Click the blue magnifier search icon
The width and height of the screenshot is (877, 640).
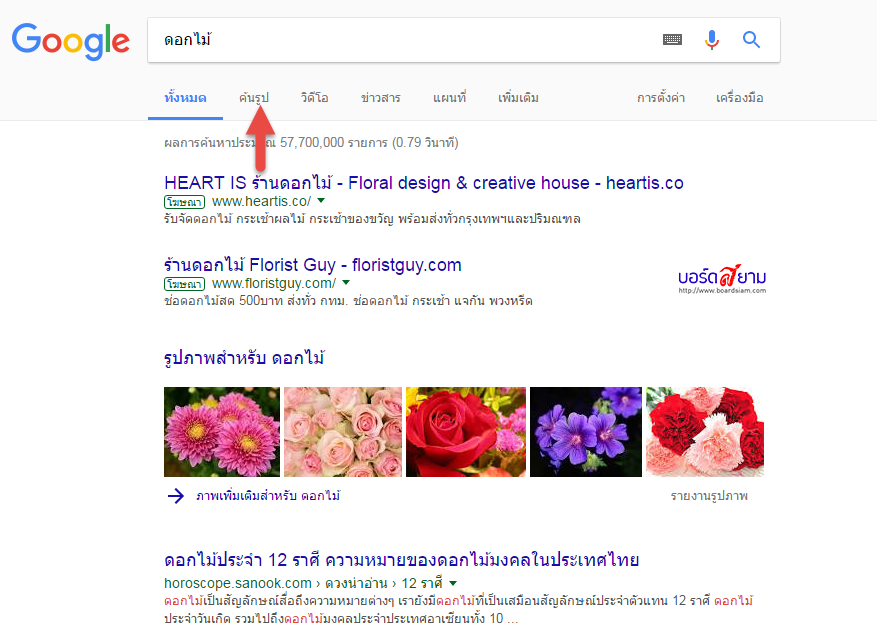pos(751,40)
